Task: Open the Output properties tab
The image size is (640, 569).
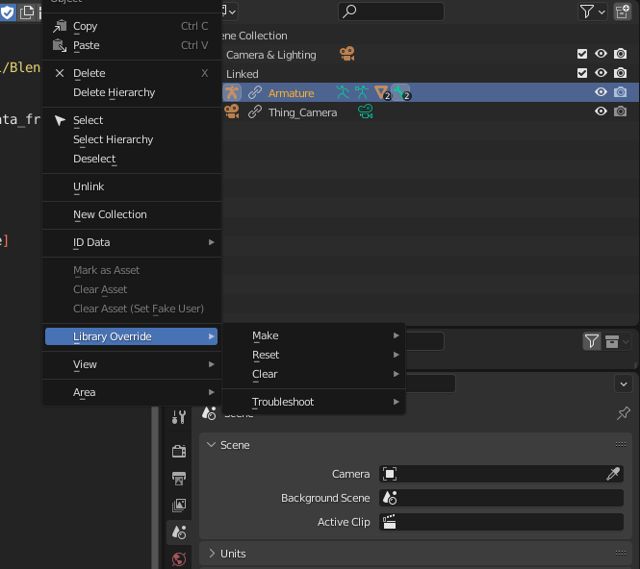Action: click(179, 478)
